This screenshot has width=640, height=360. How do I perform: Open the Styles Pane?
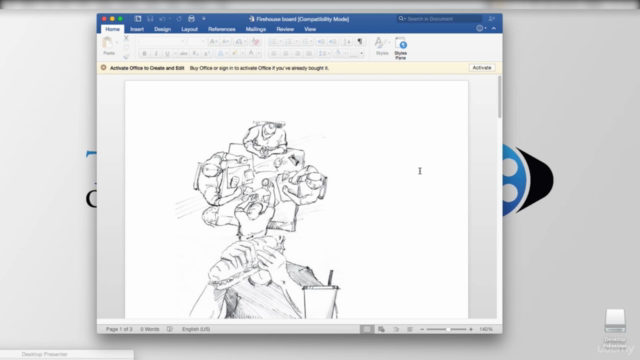point(400,48)
